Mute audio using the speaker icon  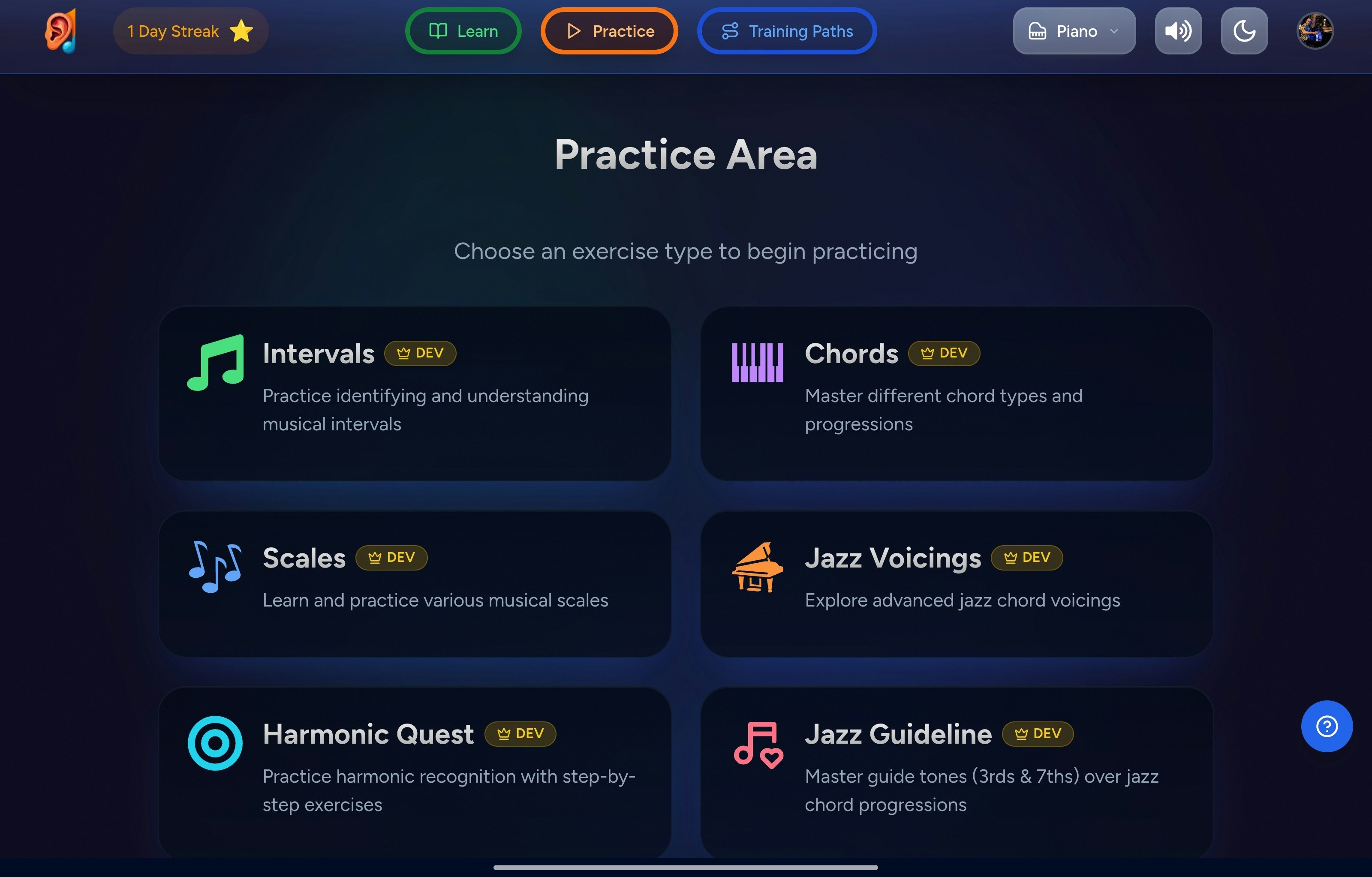[x=1178, y=31]
